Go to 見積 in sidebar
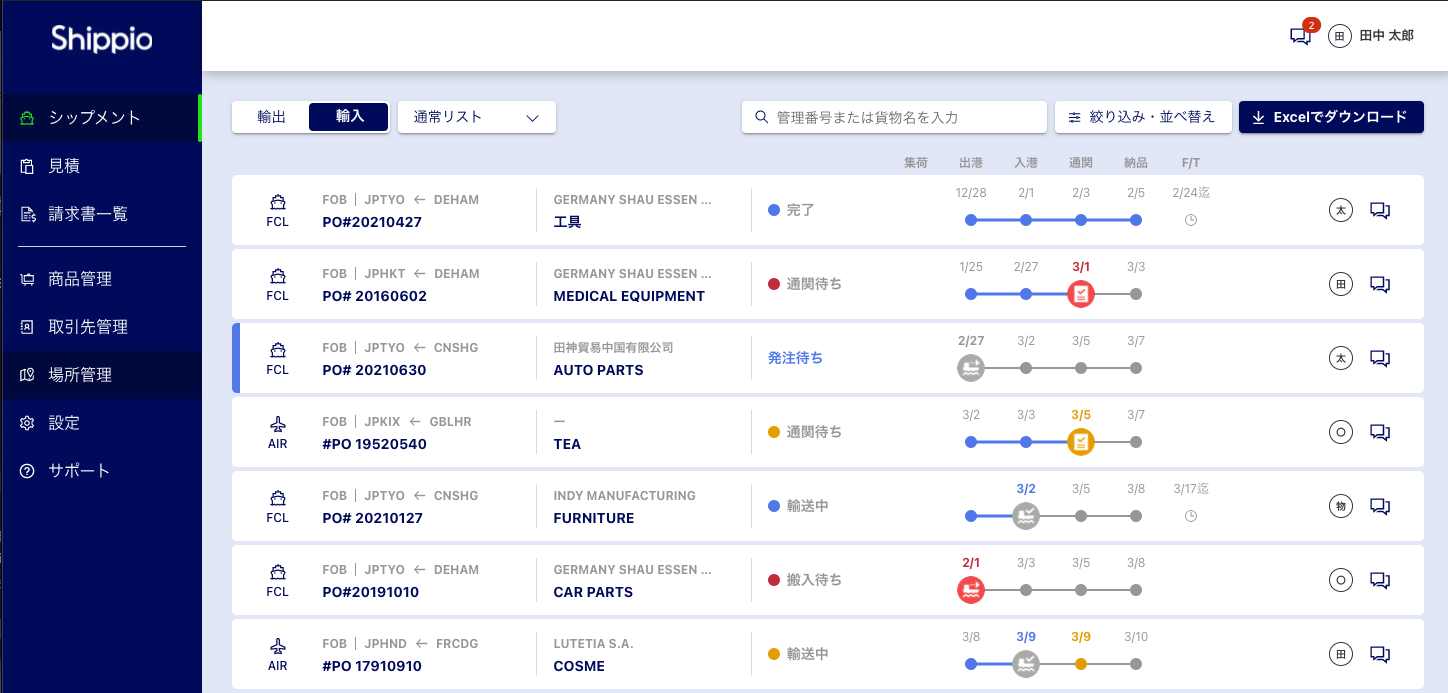 [x=64, y=166]
